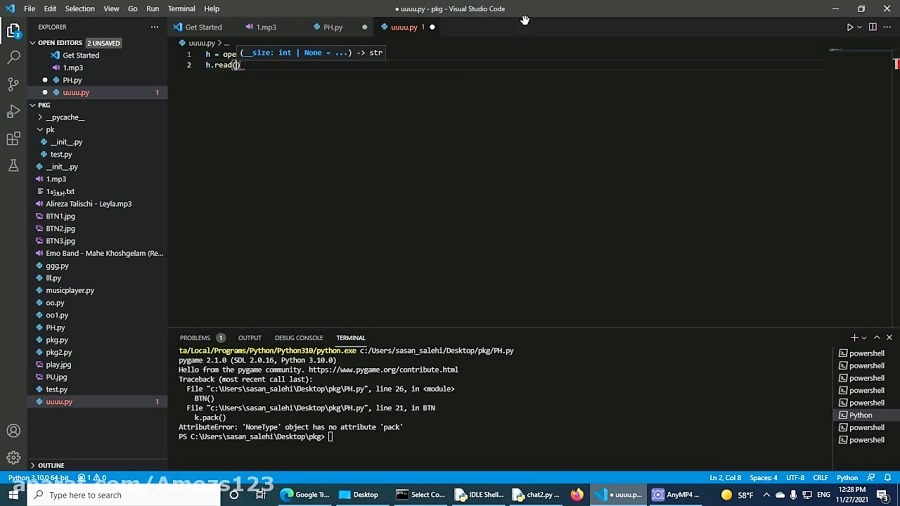Open Alireza Talischi - Leyla.mp3 file
The image size is (900, 506).
pos(89,204)
